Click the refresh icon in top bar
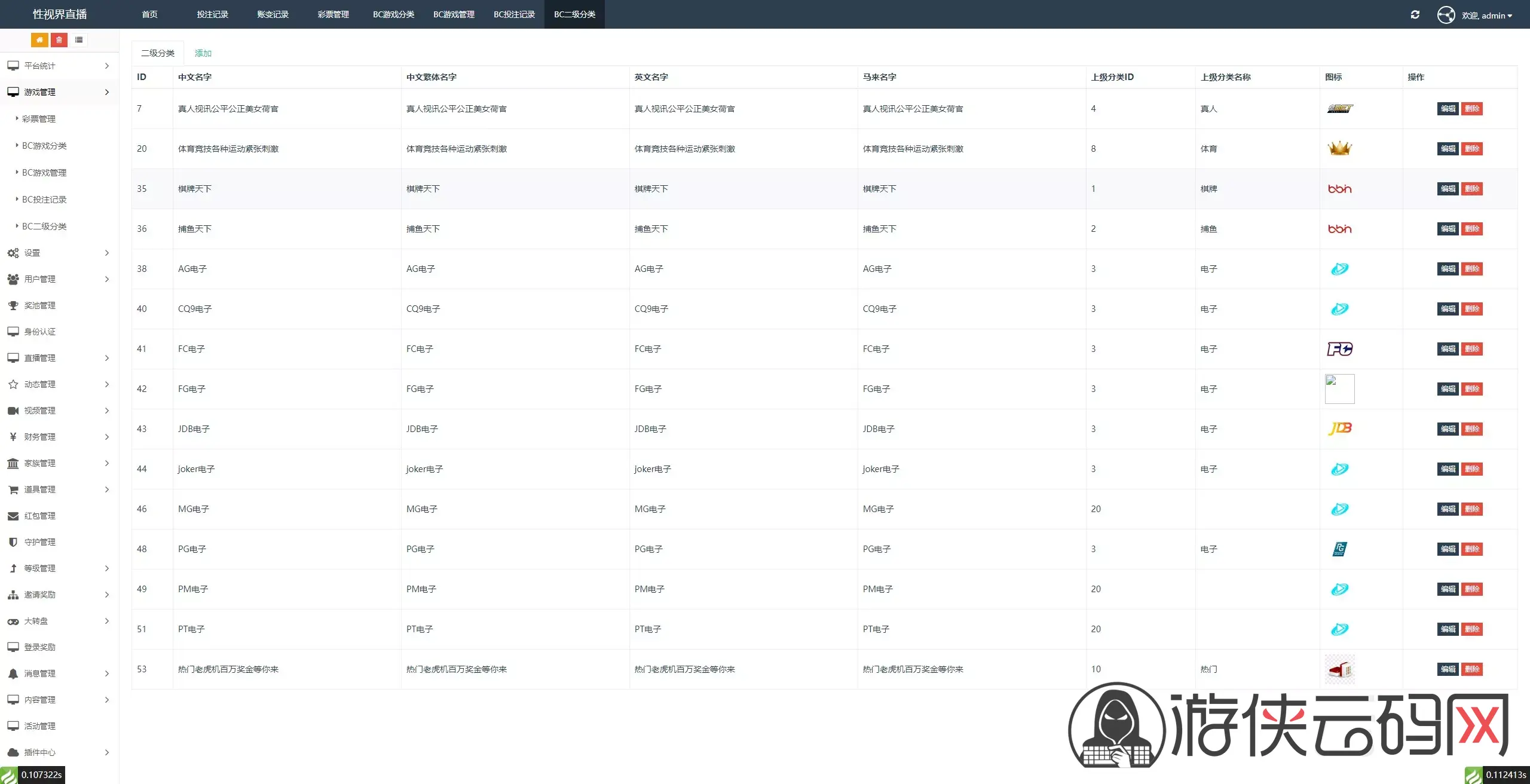 pos(1415,15)
